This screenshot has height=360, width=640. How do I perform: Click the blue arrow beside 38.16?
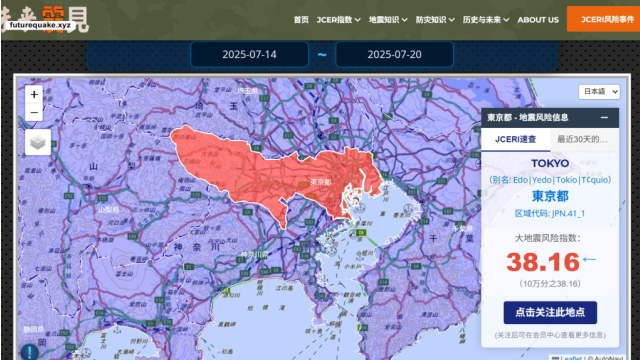tap(589, 259)
